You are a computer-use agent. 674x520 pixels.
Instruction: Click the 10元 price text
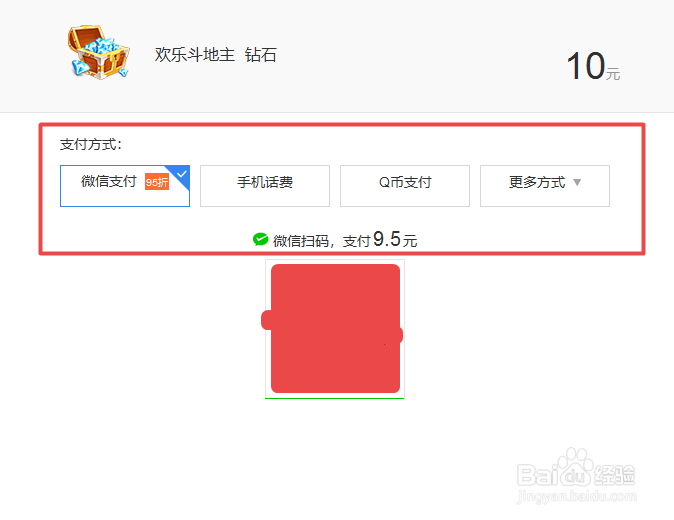[593, 66]
